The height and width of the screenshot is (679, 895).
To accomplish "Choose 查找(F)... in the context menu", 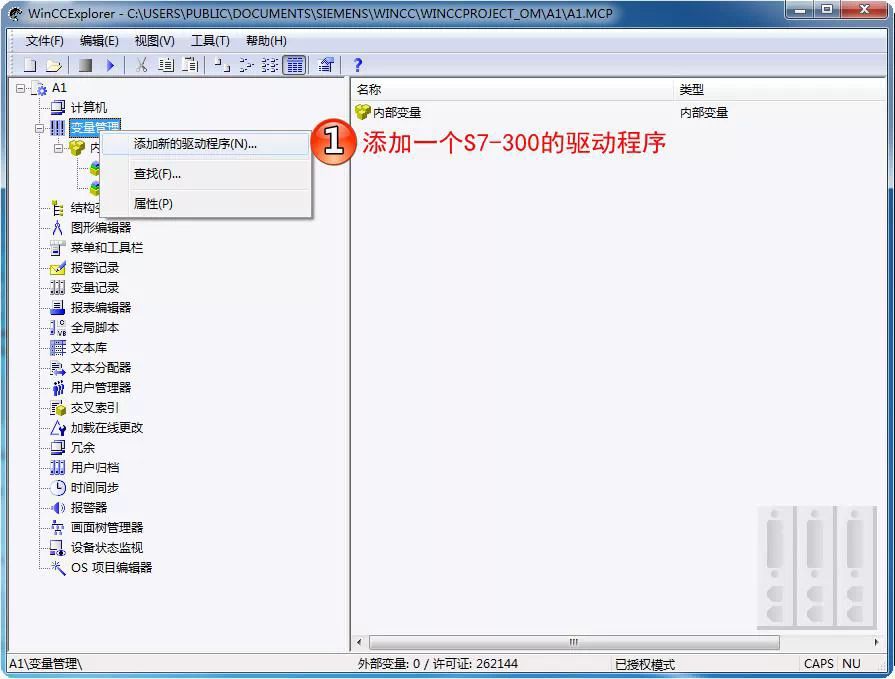I will pos(205,174).
